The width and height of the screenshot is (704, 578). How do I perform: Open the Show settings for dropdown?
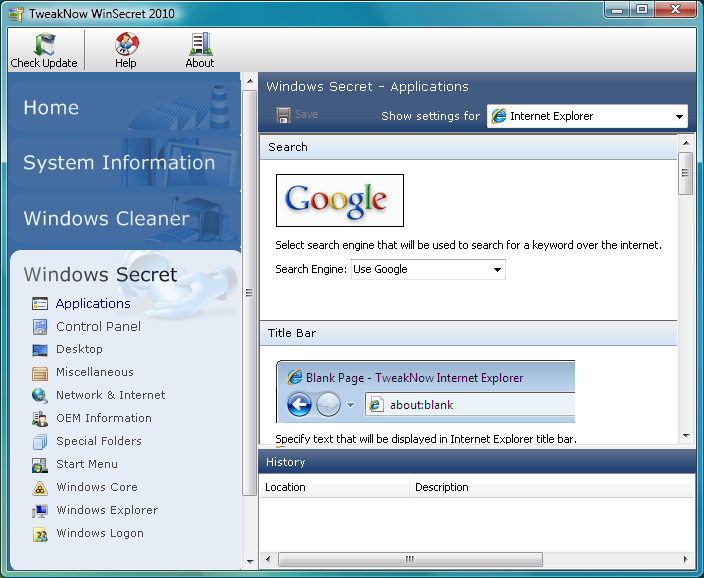point(587,116)
